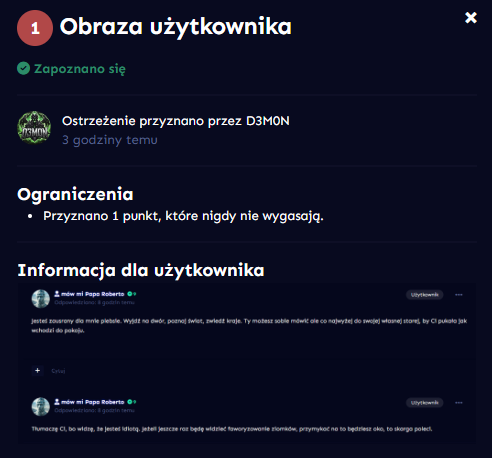Click the red warning points badge showing 1
Image resolution: width=492 pixels, height=458 pixels.
(35, 28)
